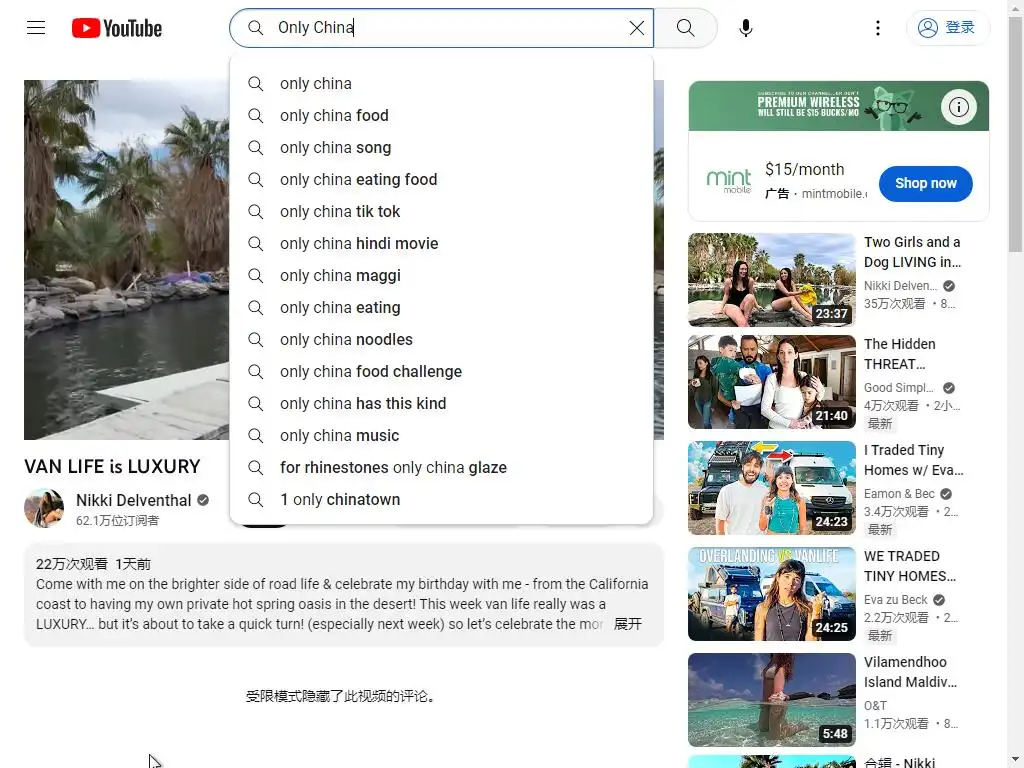Pick "for rhinestones only china glaze" suggestion
1024x768 pixels.
(x=441, y=468)
